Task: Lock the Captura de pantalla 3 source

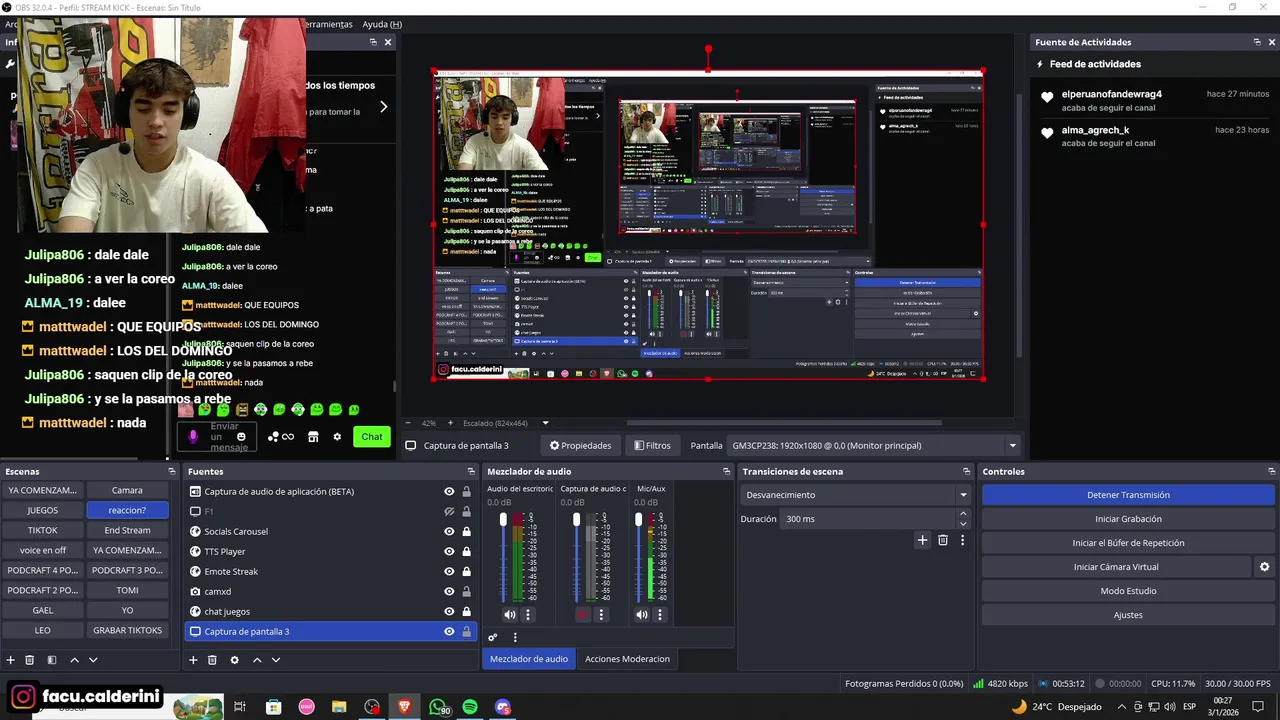Action: pyautogui.click(x=466, y=631)
